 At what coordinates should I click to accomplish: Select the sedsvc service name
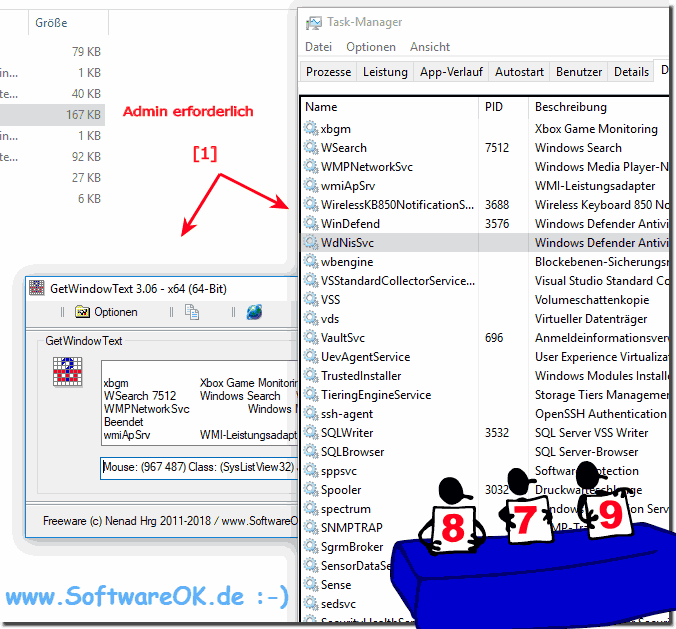[338, 603]
